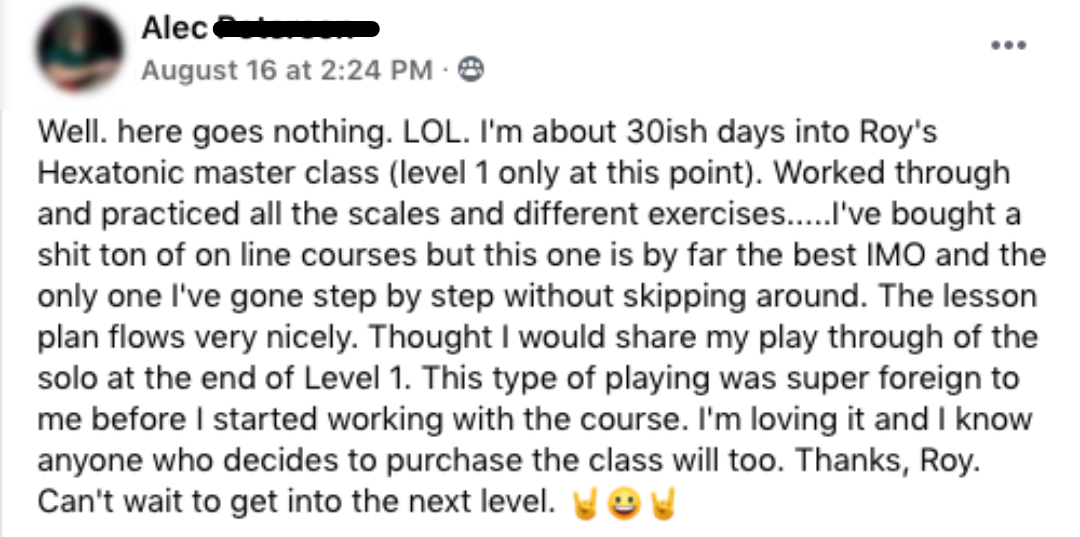Open the author name Alec
Screen dimensions: 1080x537
(173, 28)
